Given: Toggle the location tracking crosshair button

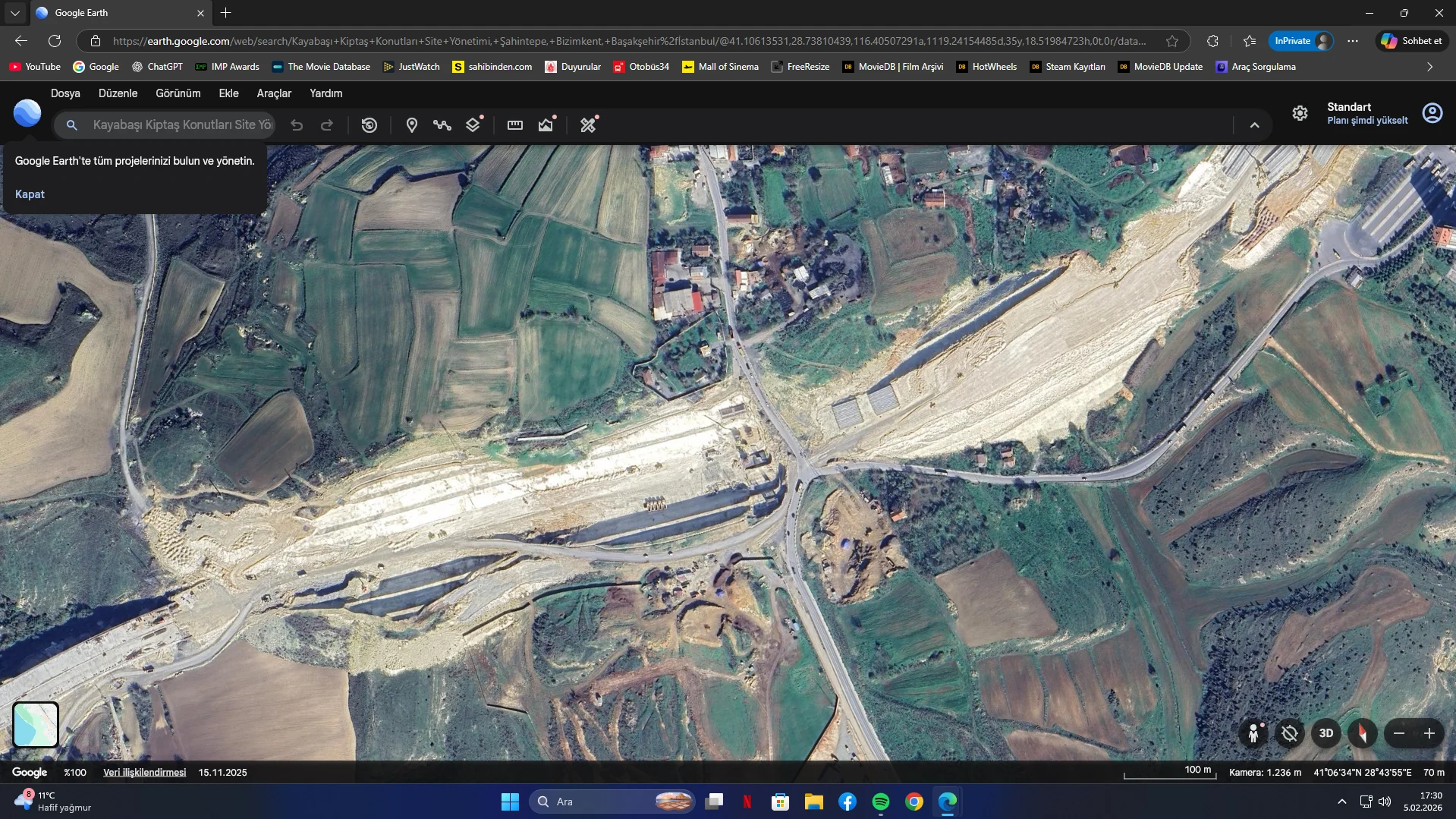Looking at the screenshot, I should pyautogui.click(x=1289, y=733).
